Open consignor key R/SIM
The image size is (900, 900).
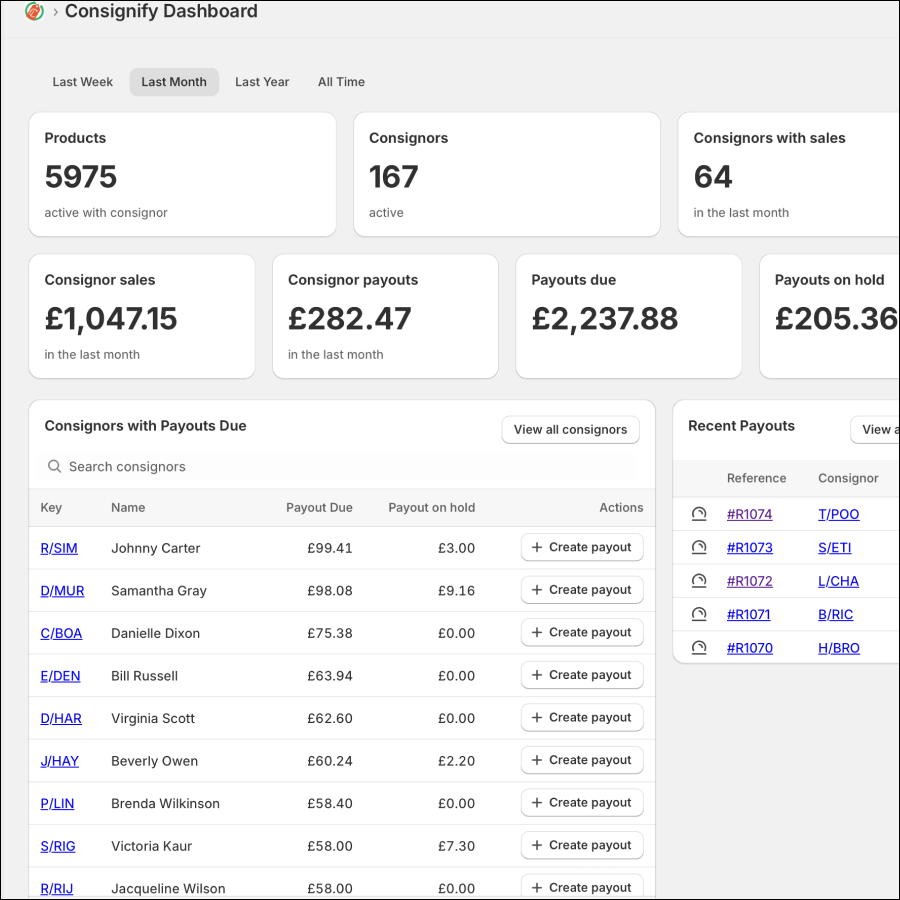(57, 548)
